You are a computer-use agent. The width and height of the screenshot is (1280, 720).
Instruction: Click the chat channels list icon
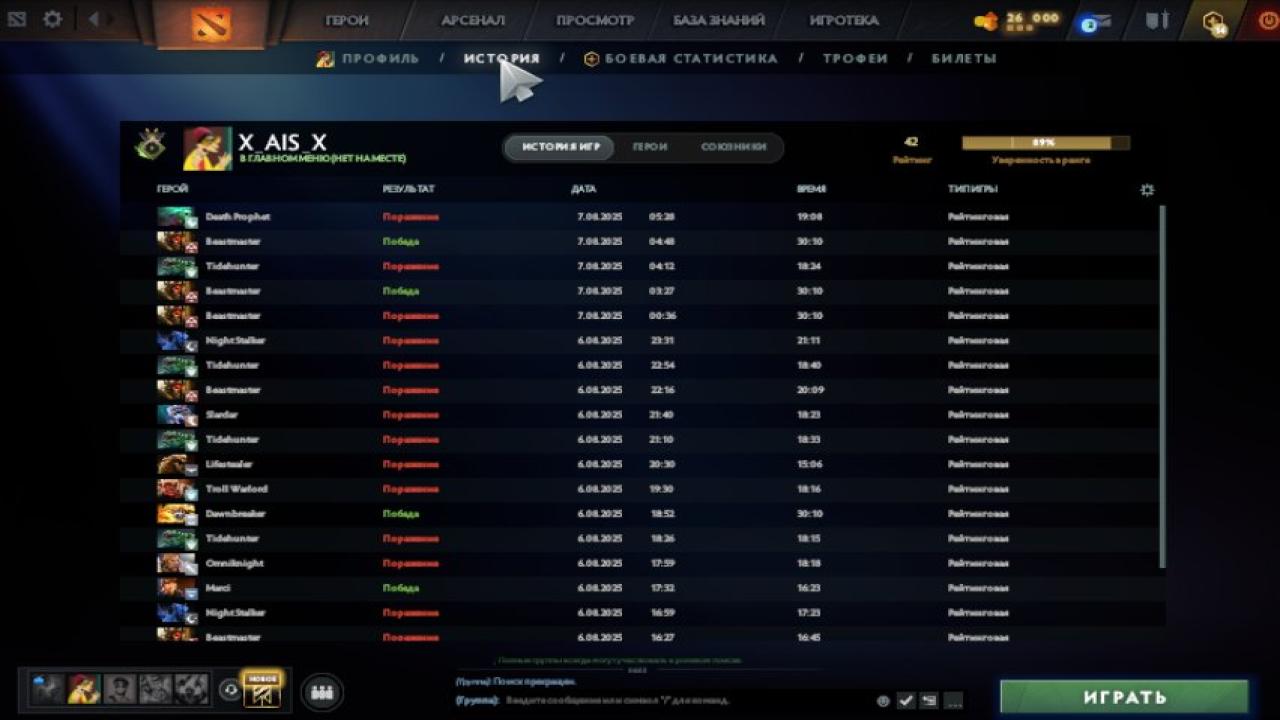929,700
